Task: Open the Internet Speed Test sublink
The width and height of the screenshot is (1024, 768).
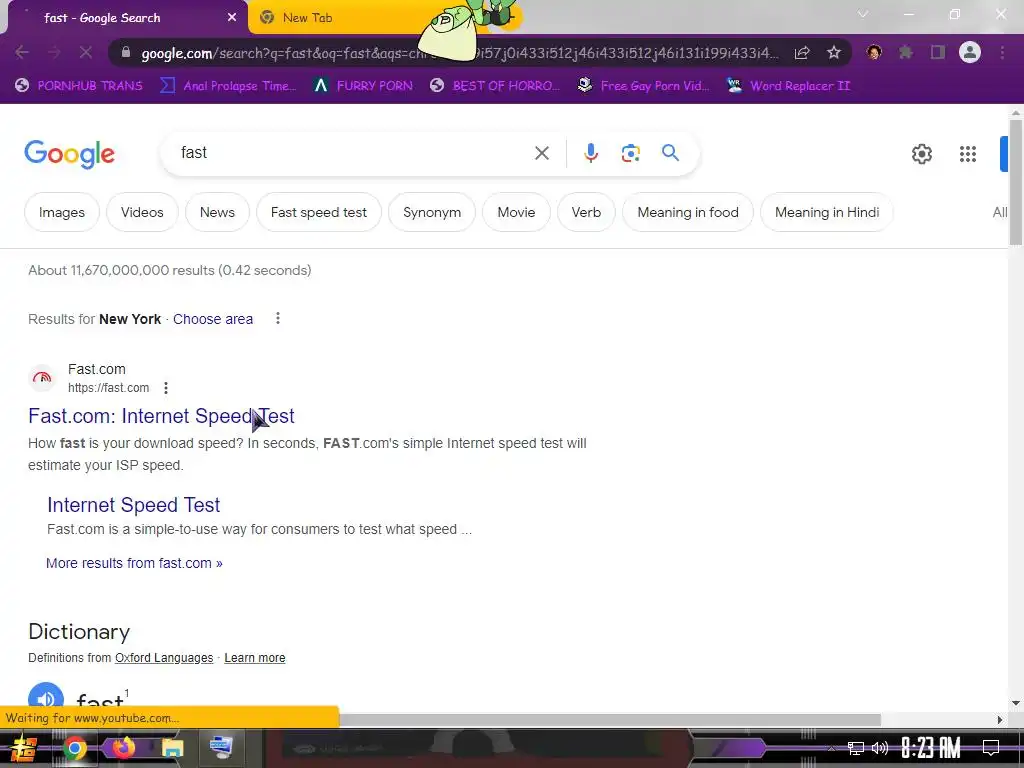Action: click(x=133, y=505)
